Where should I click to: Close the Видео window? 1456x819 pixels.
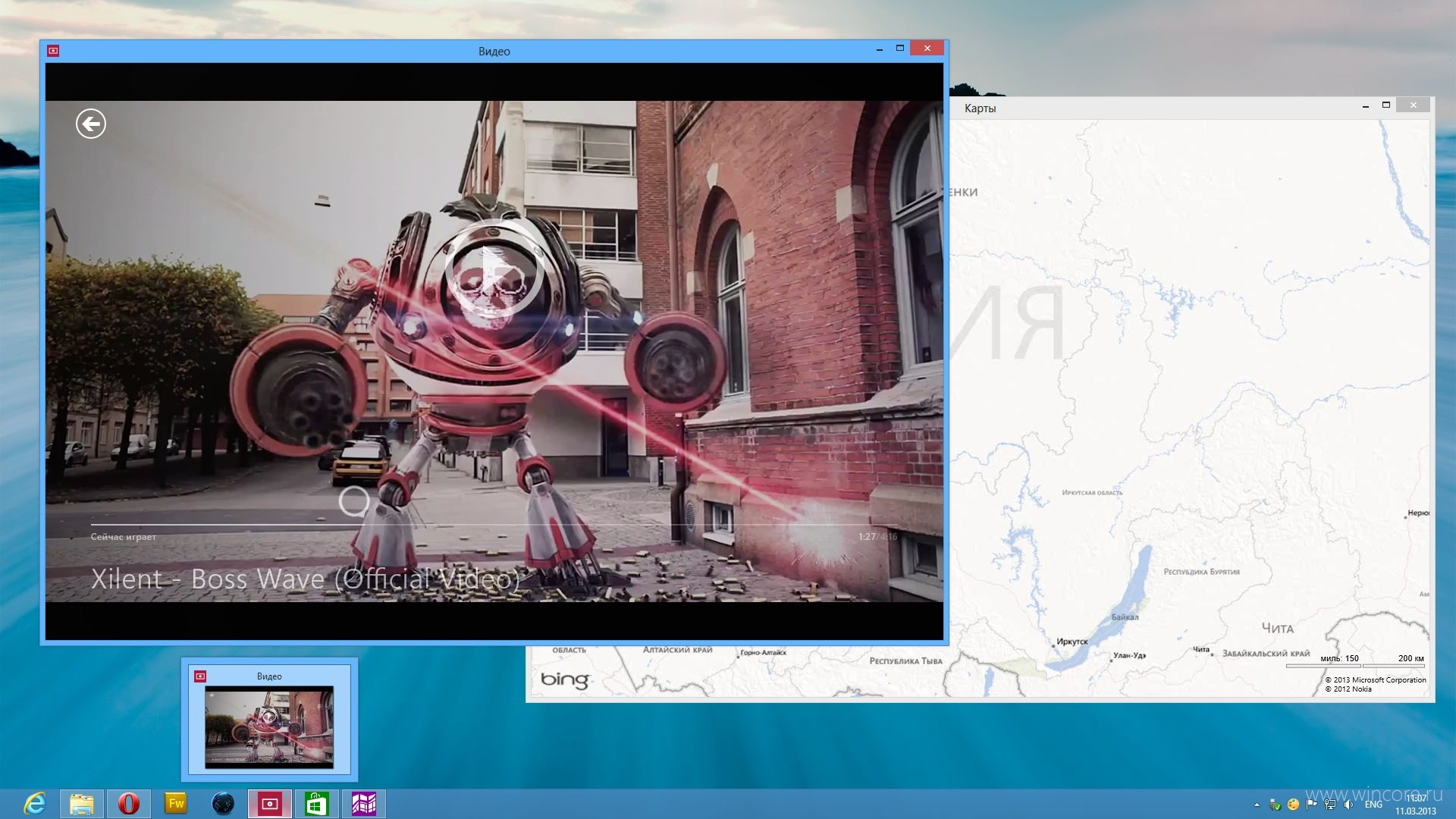pos(927,49)
